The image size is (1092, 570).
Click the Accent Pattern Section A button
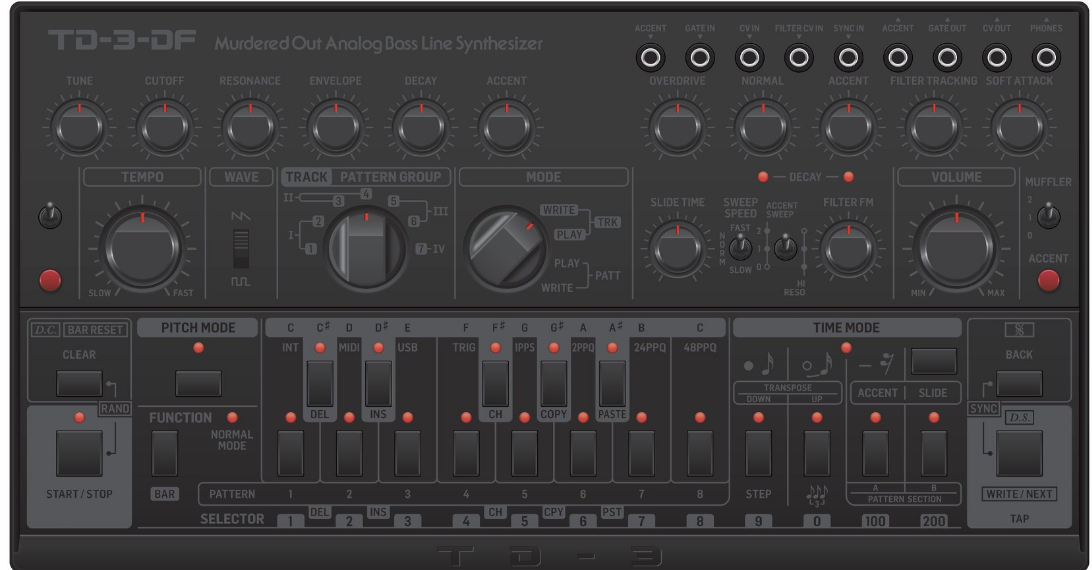[x=875, y=453]
